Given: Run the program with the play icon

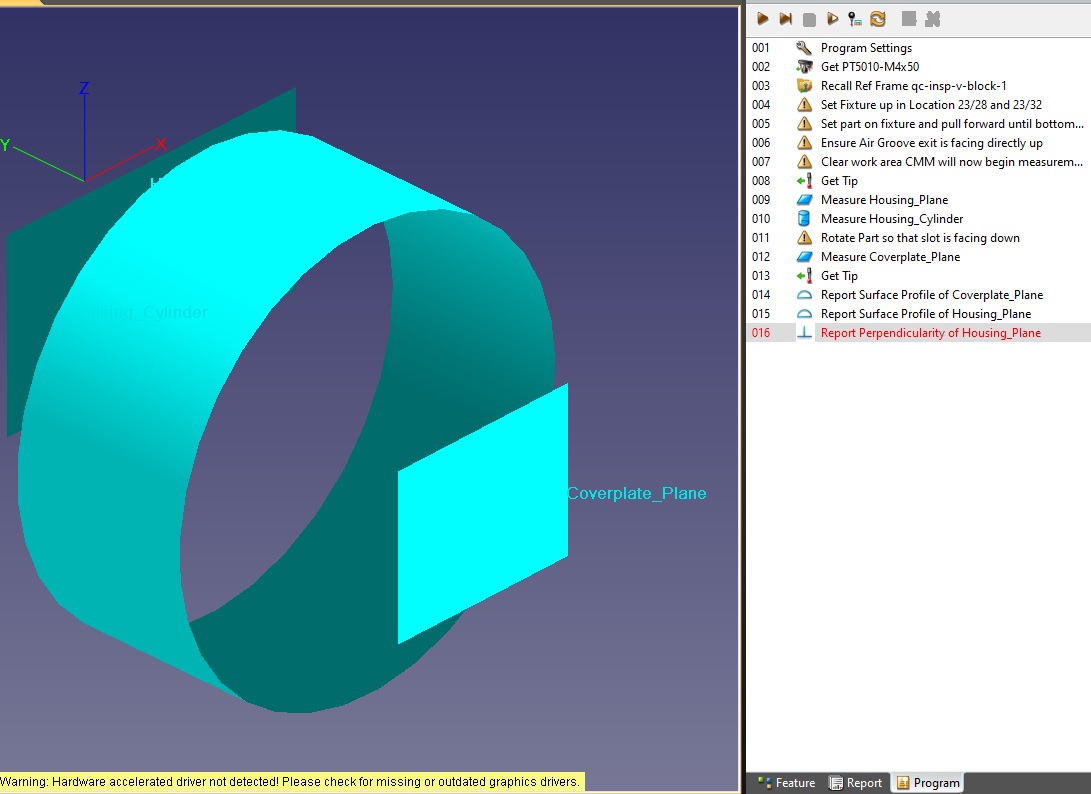Looking at the screenshot, I should [763, 19].
